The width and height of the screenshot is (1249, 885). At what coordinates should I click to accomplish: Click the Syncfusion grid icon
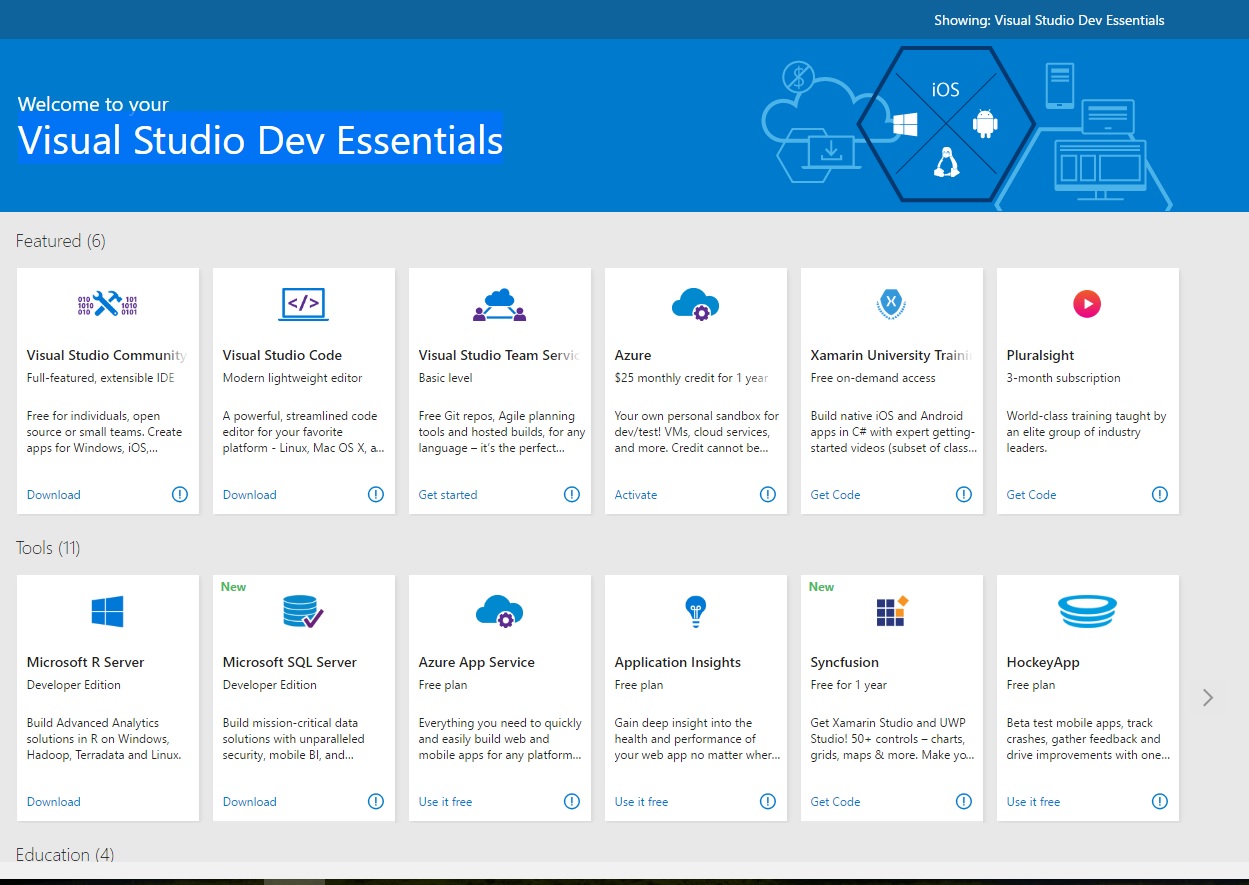click(892, 610)
